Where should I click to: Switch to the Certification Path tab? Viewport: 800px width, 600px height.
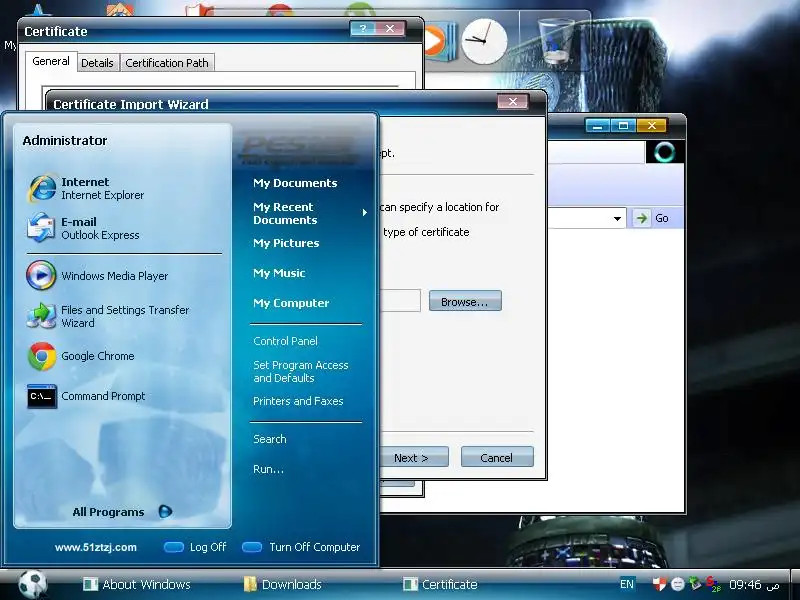pyautogui.click(x=167, y=63)
